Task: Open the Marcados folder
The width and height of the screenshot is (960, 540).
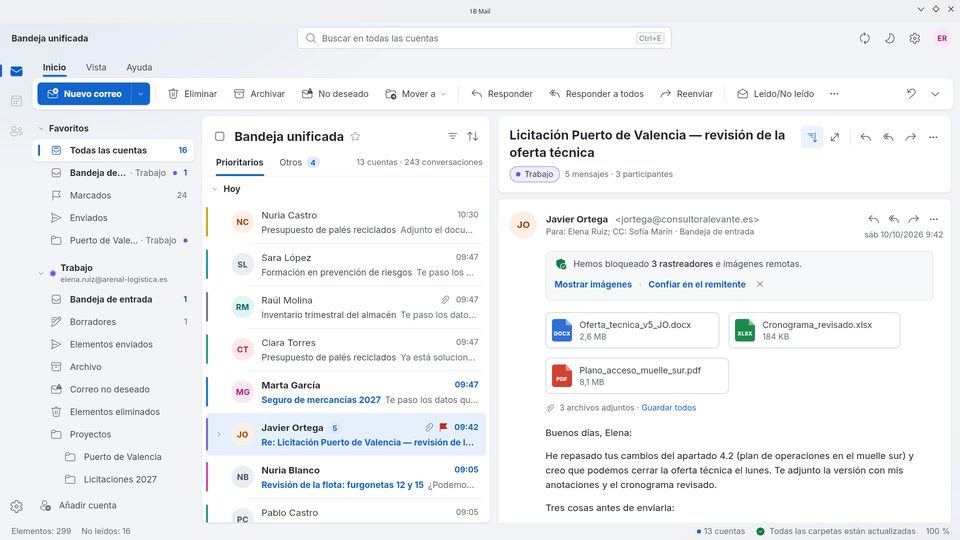Action: click(x=113, y=195)
